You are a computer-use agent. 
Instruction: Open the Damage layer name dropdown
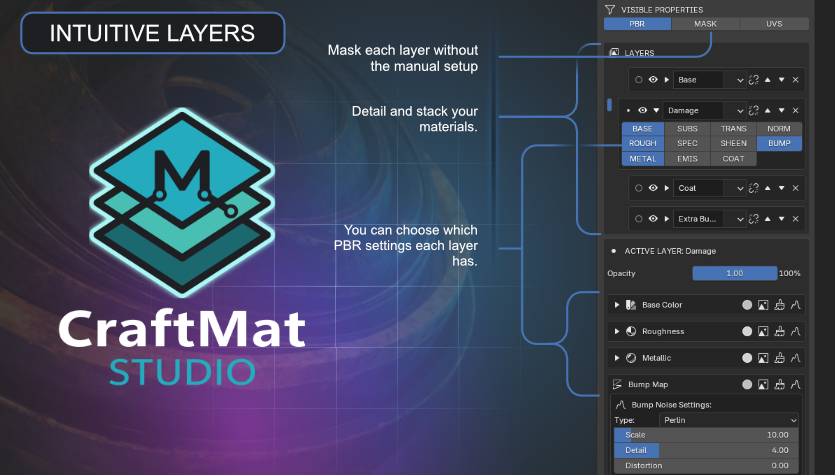click(740, 111)
